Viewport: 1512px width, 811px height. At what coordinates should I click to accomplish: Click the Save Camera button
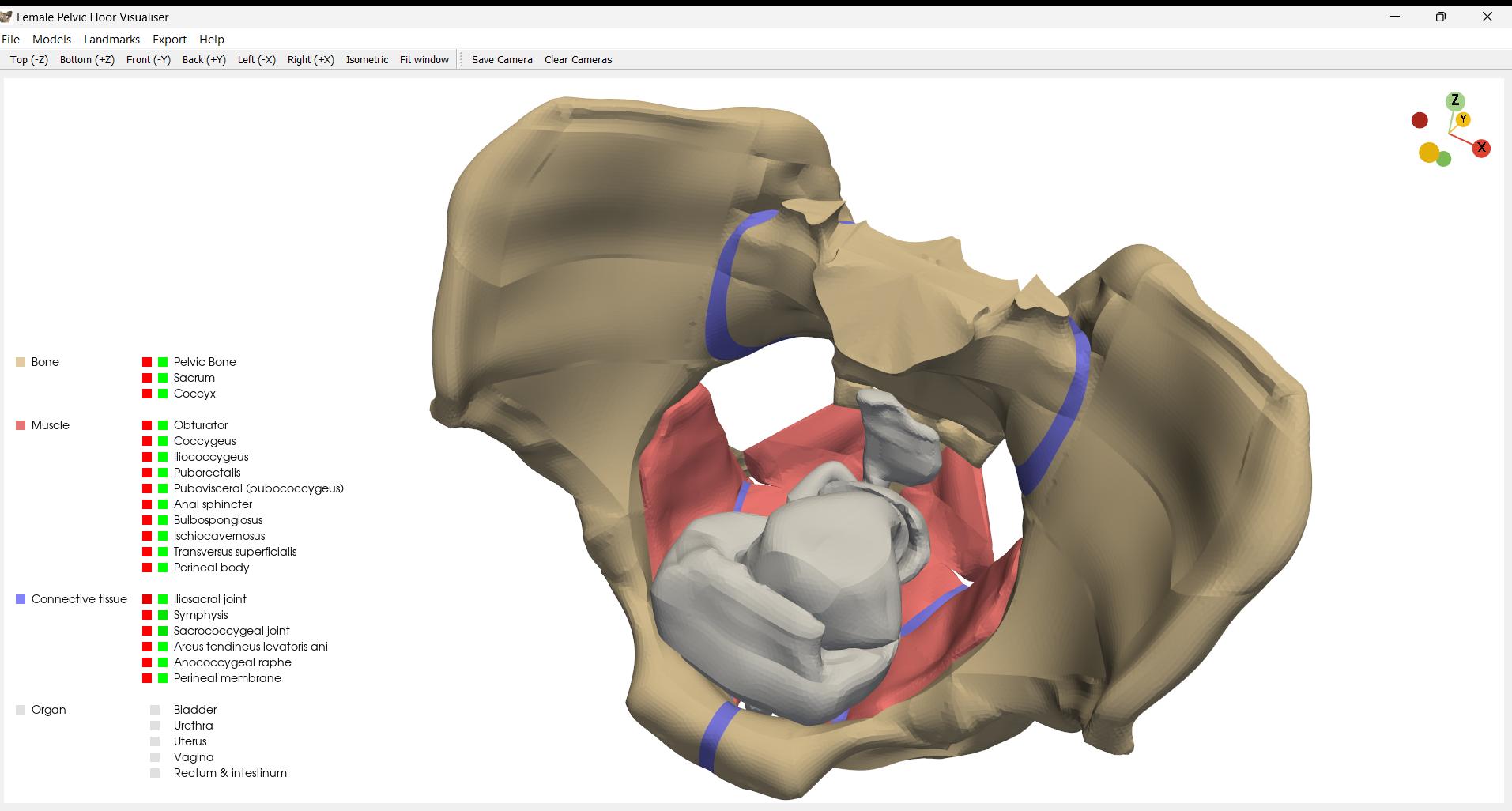[x=502, y=60]
